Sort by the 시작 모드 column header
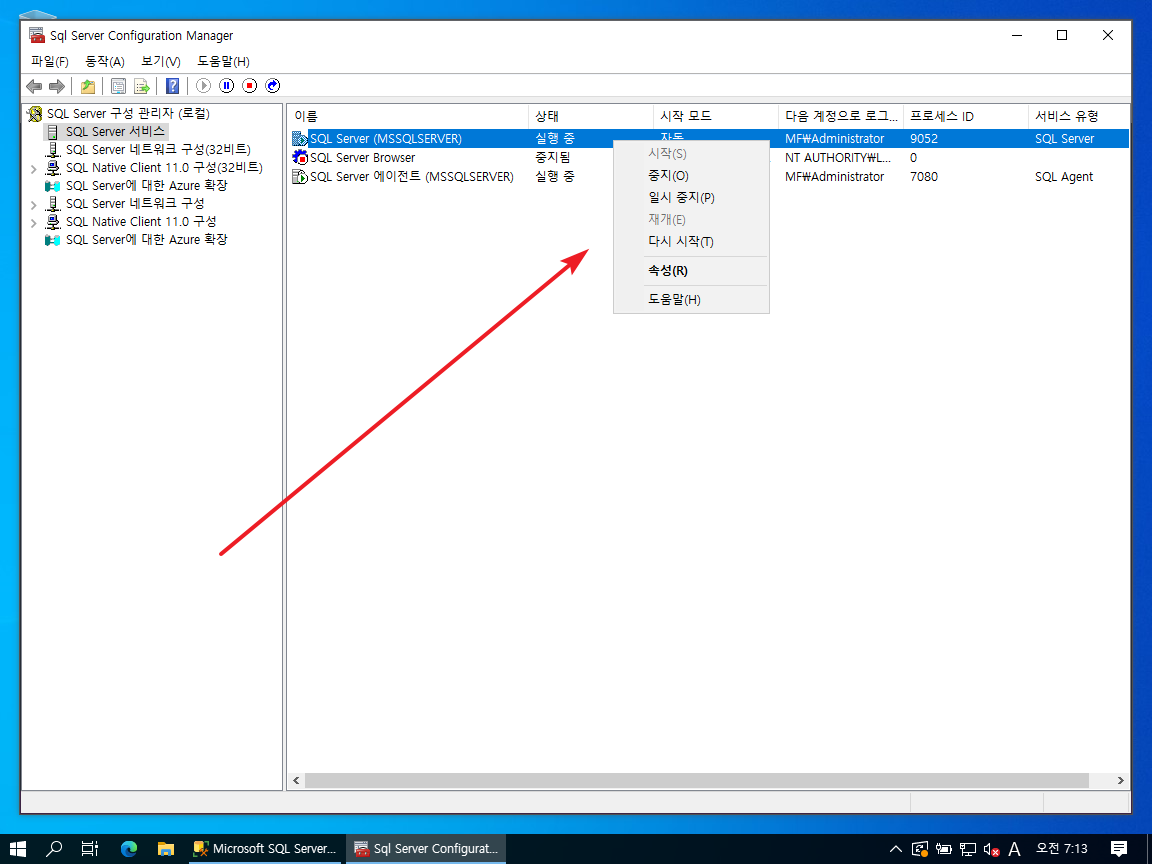 (716, 116)
